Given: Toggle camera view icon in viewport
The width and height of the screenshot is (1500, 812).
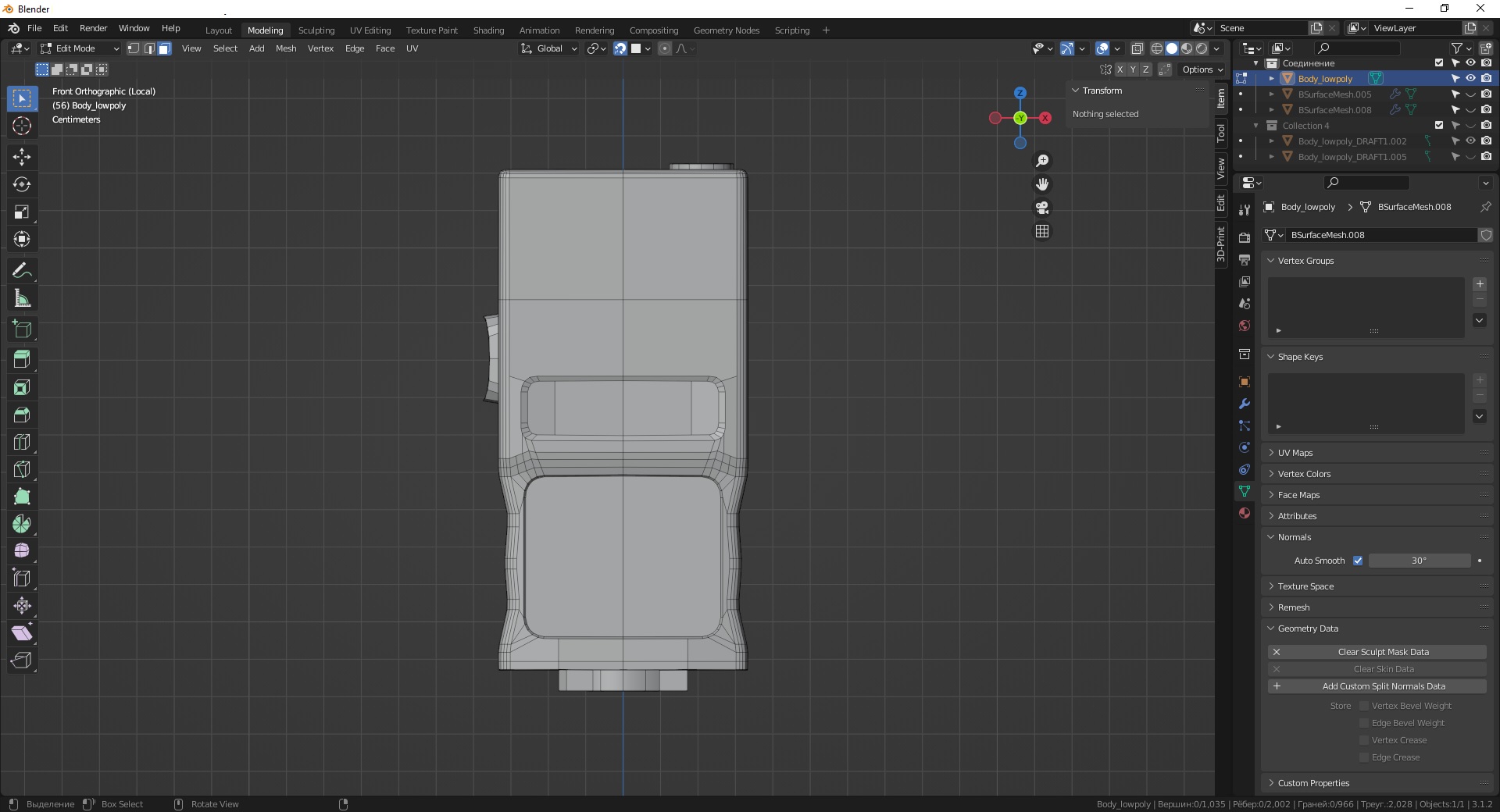Looking at the screenshot, I should click(x=1042, y=208).
